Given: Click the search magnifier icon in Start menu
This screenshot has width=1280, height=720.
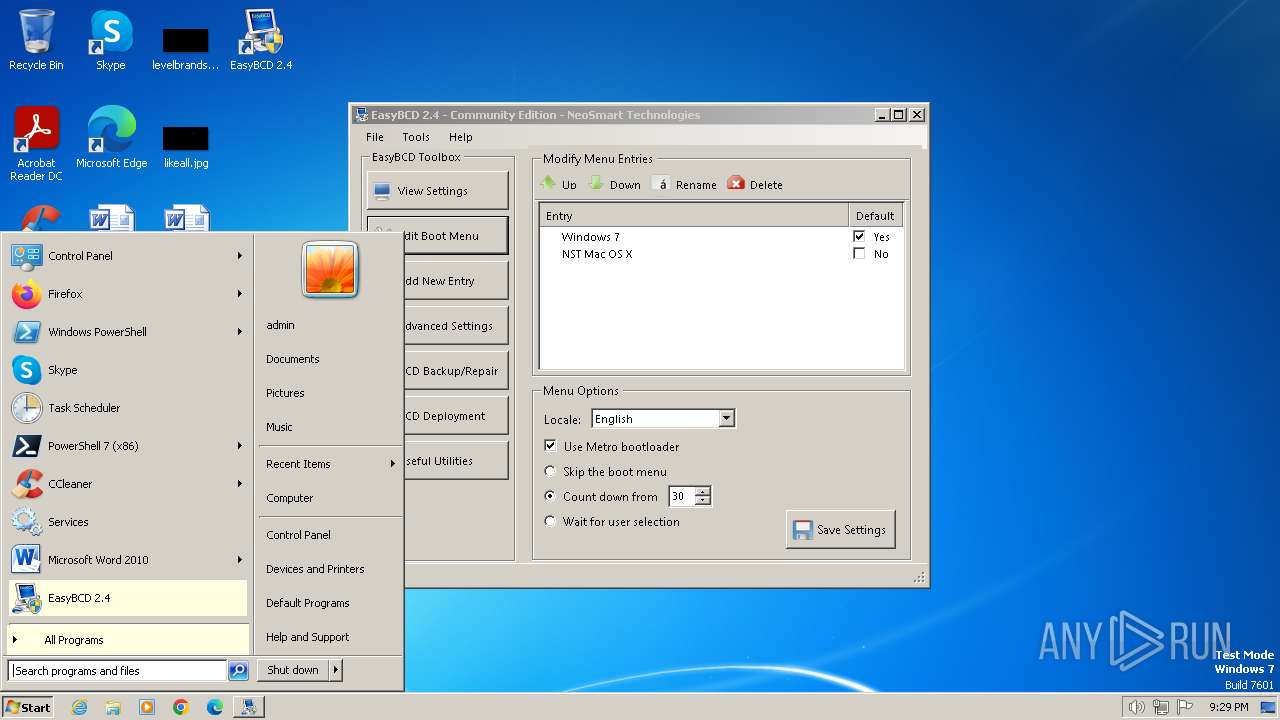Looking at the screenshot, I should point(238,671).
